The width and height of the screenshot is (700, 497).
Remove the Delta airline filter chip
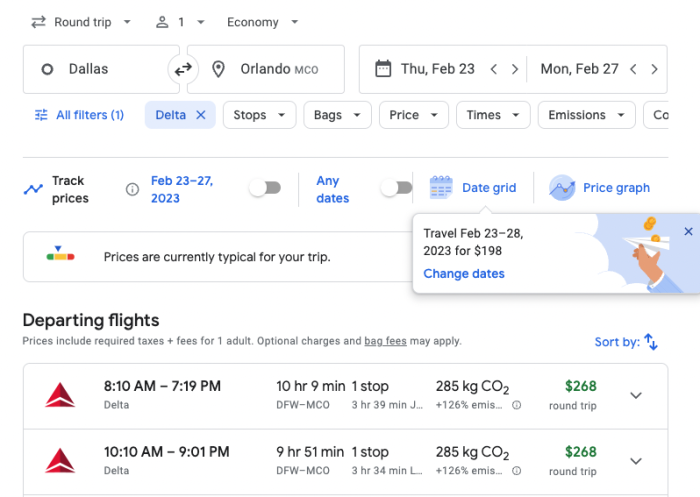200,115
